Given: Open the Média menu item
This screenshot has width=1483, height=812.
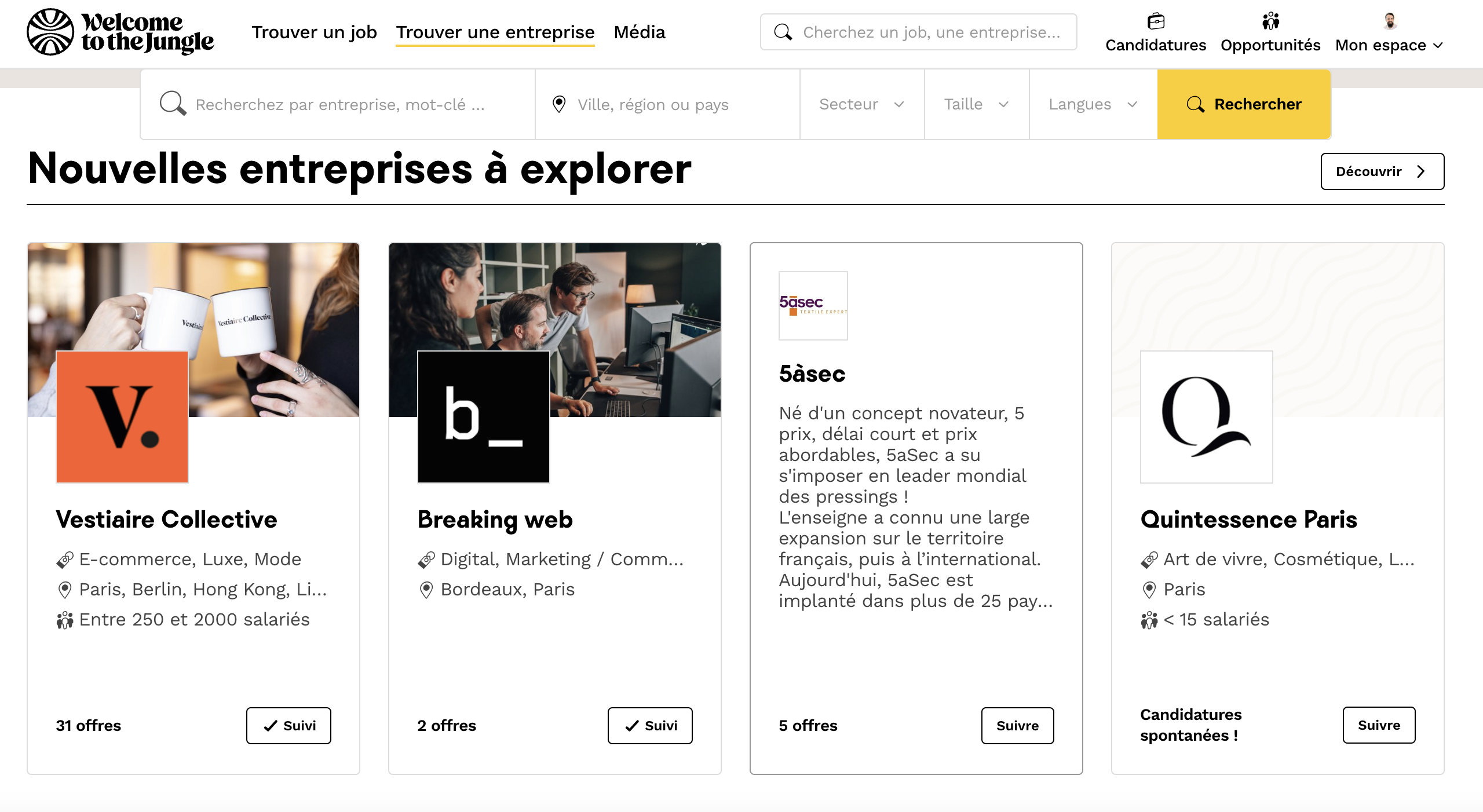Looking at the screenshot, I should pyautogui.click(x=640, y=32).
